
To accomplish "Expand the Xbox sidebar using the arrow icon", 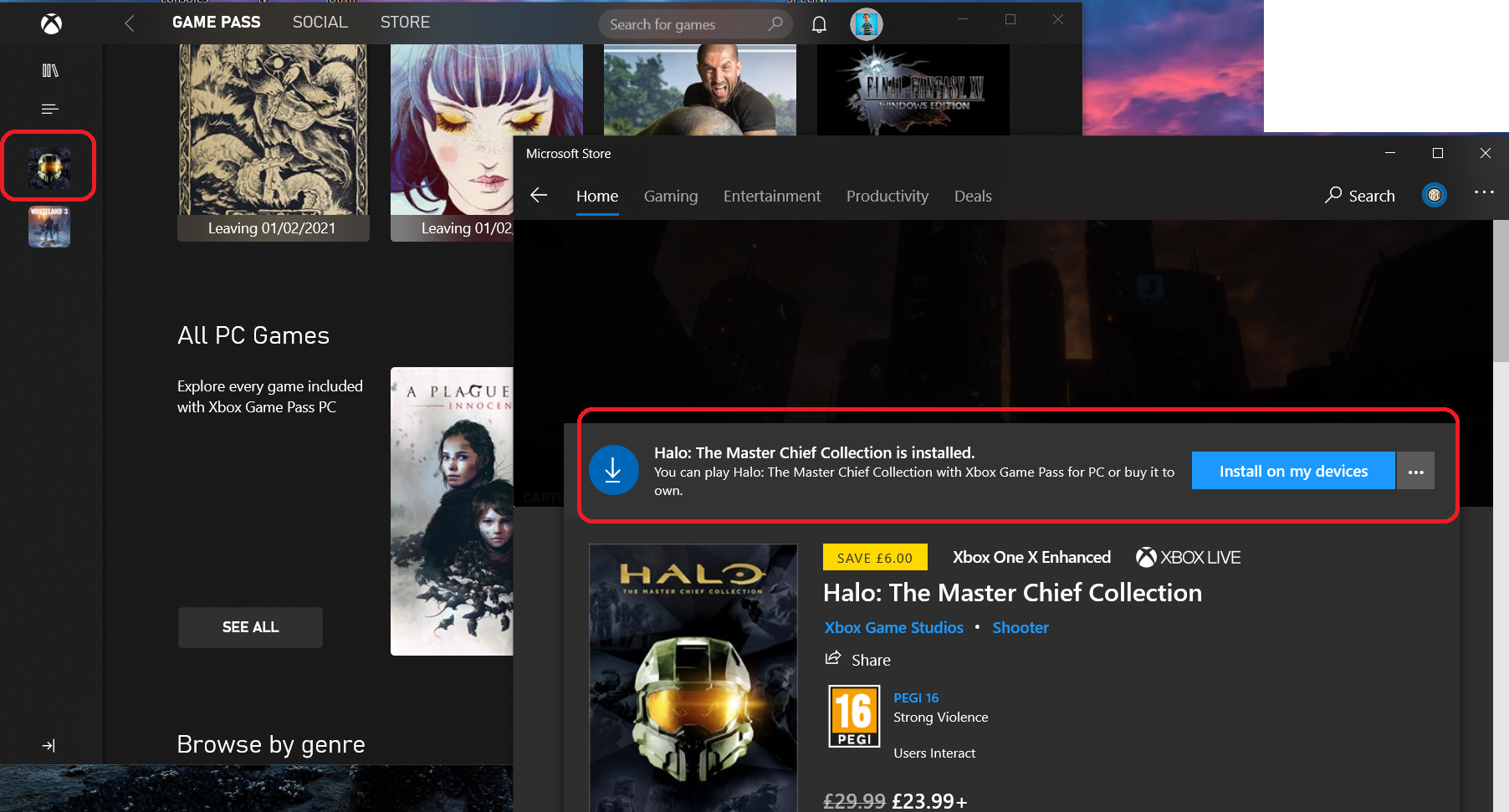I will (x=49, y=745).
